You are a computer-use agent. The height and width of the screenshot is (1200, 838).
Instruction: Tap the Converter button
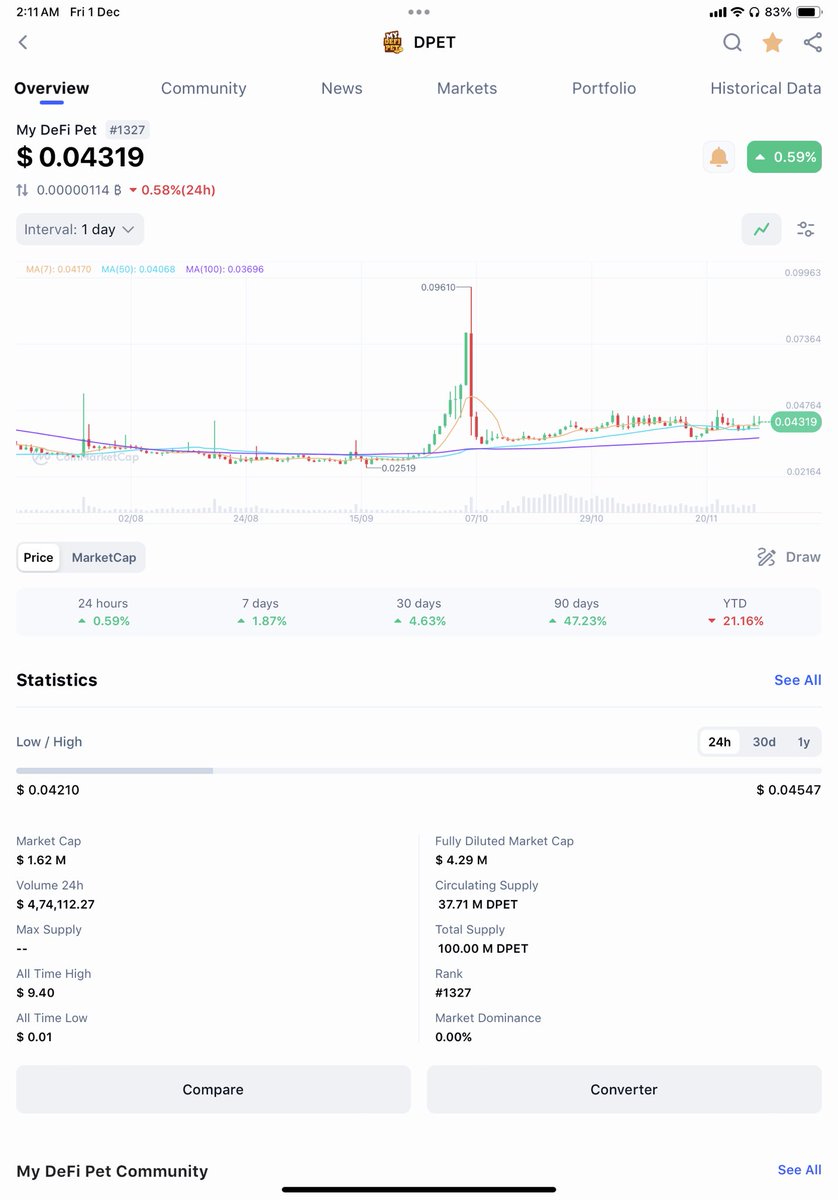[x=624, y=1089]
